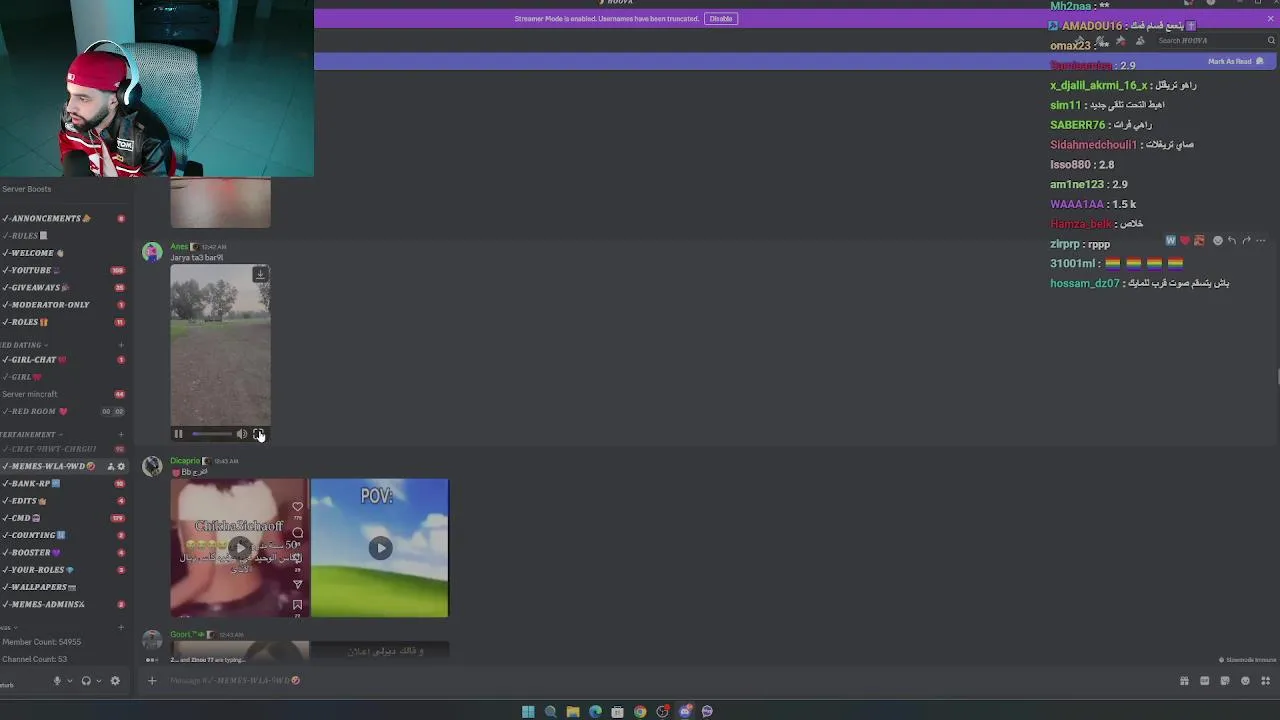Image resolution: width=1280 pixels, height=720 pixels.
Task: Open the CMD channel
Action: 62,518
